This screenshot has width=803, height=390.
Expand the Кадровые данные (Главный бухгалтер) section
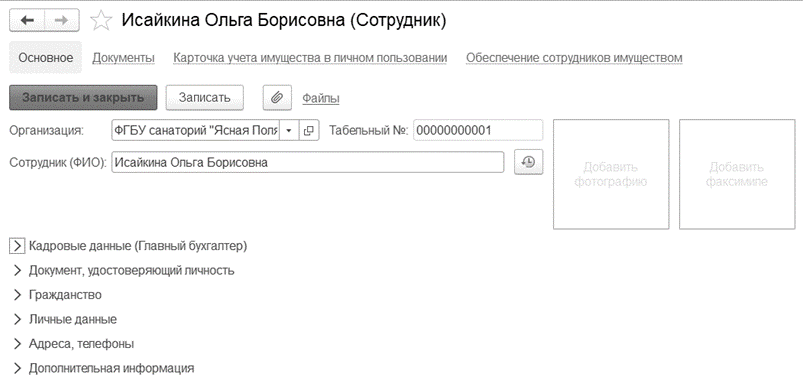[x=129, y=246]
